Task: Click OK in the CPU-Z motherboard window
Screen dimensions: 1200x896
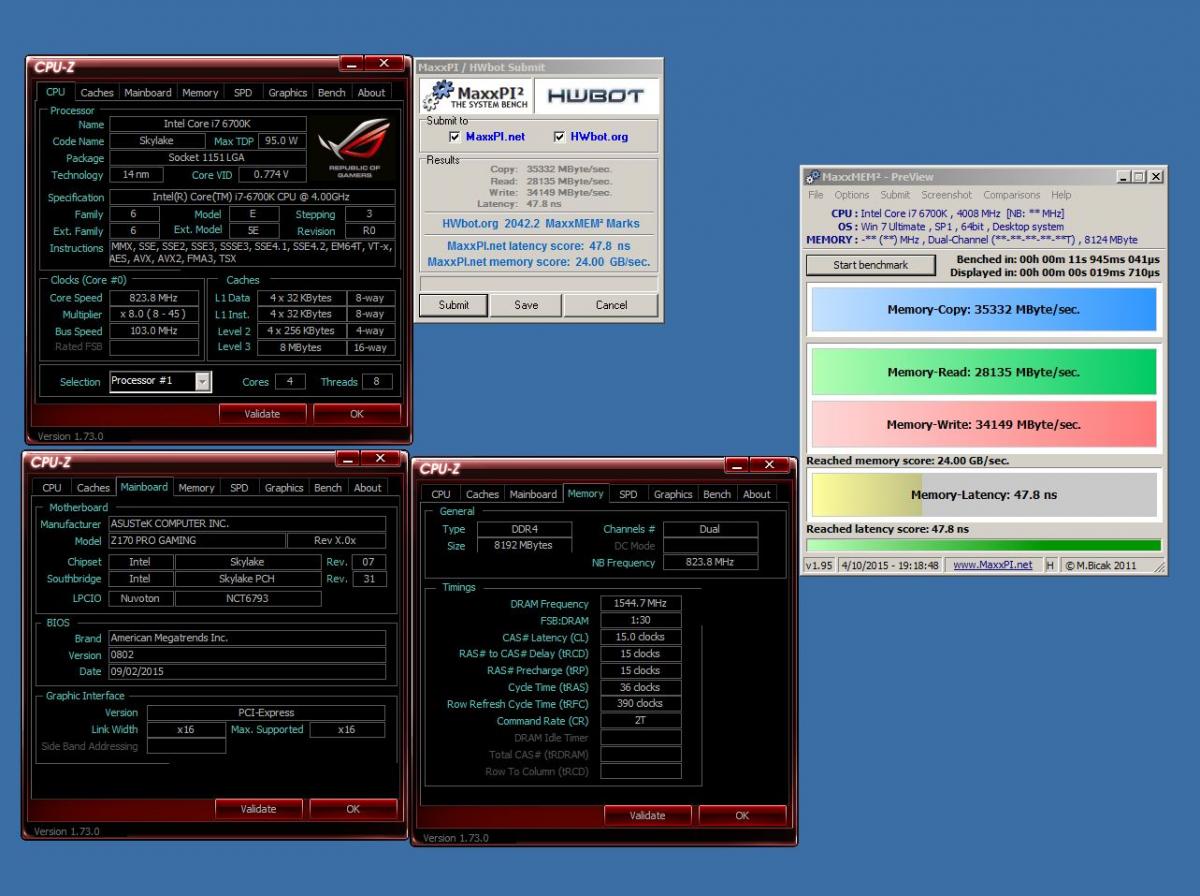Action: click(353, 809)
